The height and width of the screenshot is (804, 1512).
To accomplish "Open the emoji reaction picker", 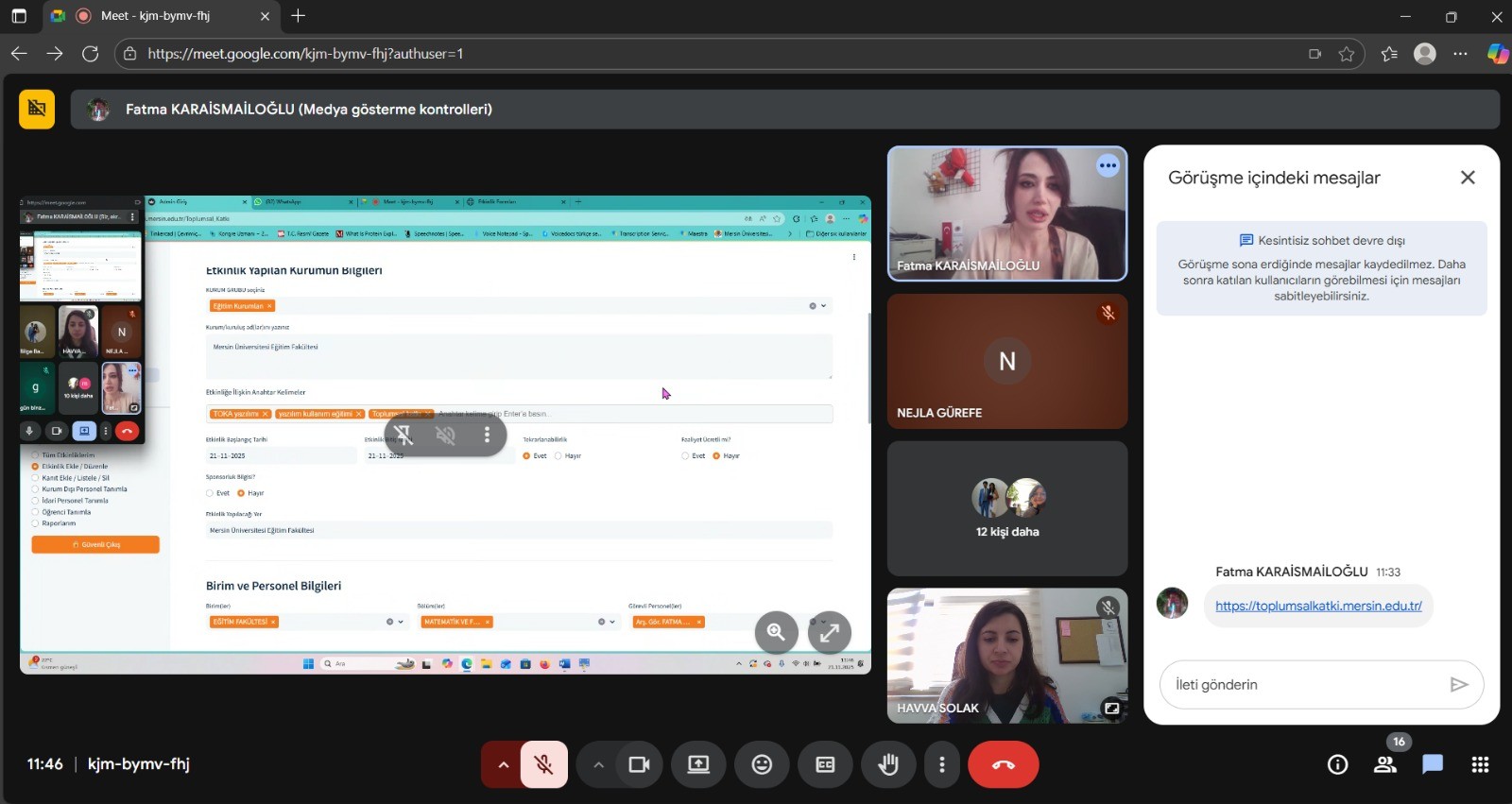I will point(762,764).
